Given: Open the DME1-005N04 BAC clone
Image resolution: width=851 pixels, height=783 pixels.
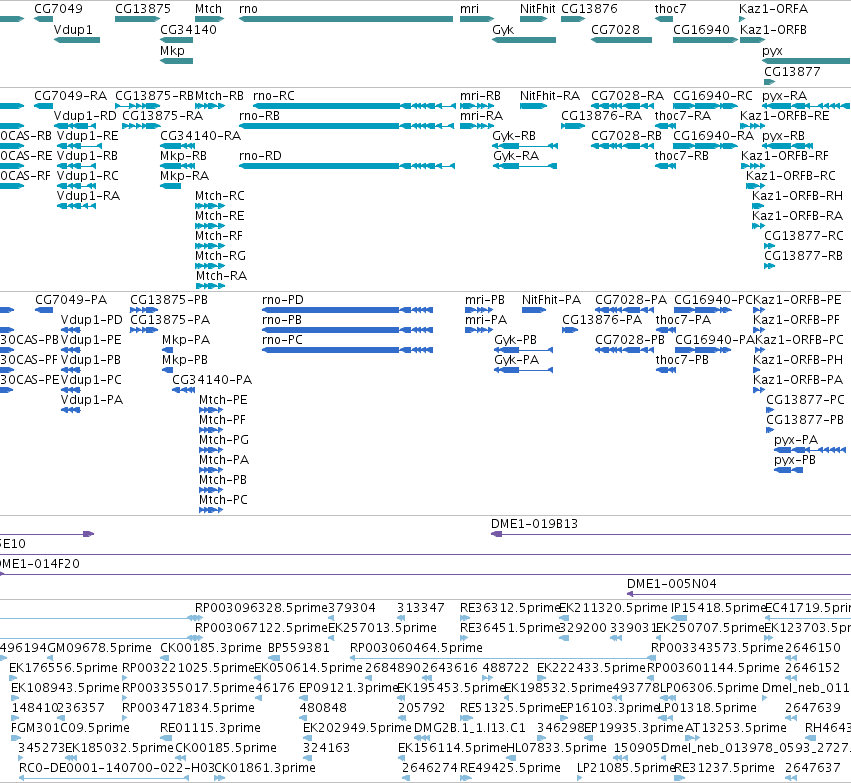Looking at the screenshot, I should (739, 594).
